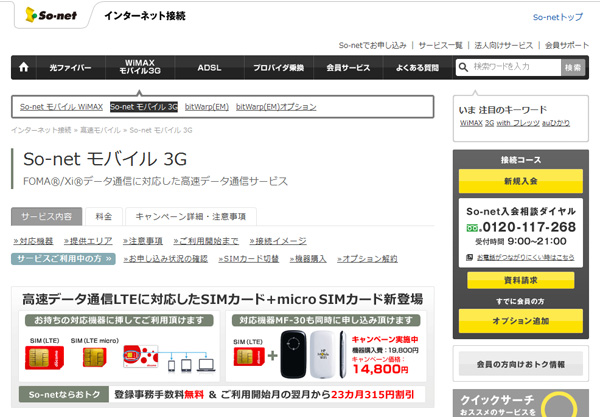Open the プロバイダ乗換 menu
600x417 pixels.
pyautogui.click(x=278, y=68)
